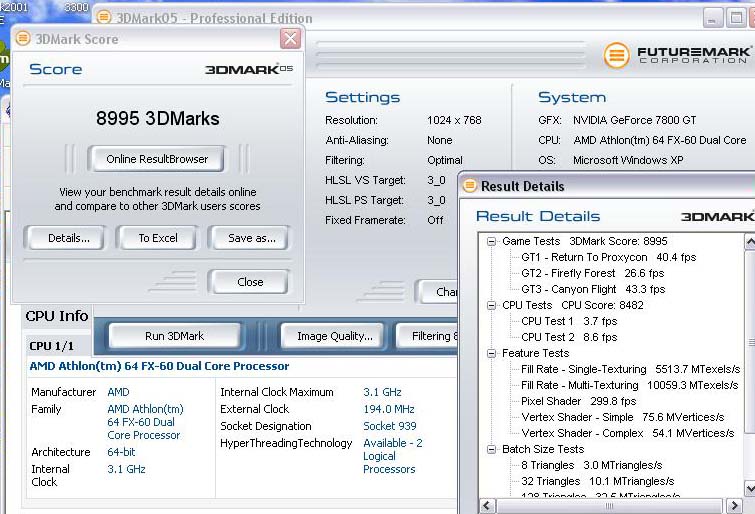Collapse the Game Tests tree node
Image resolution: width=755 pixels, height=514 pixels.
tap(491, 241)
